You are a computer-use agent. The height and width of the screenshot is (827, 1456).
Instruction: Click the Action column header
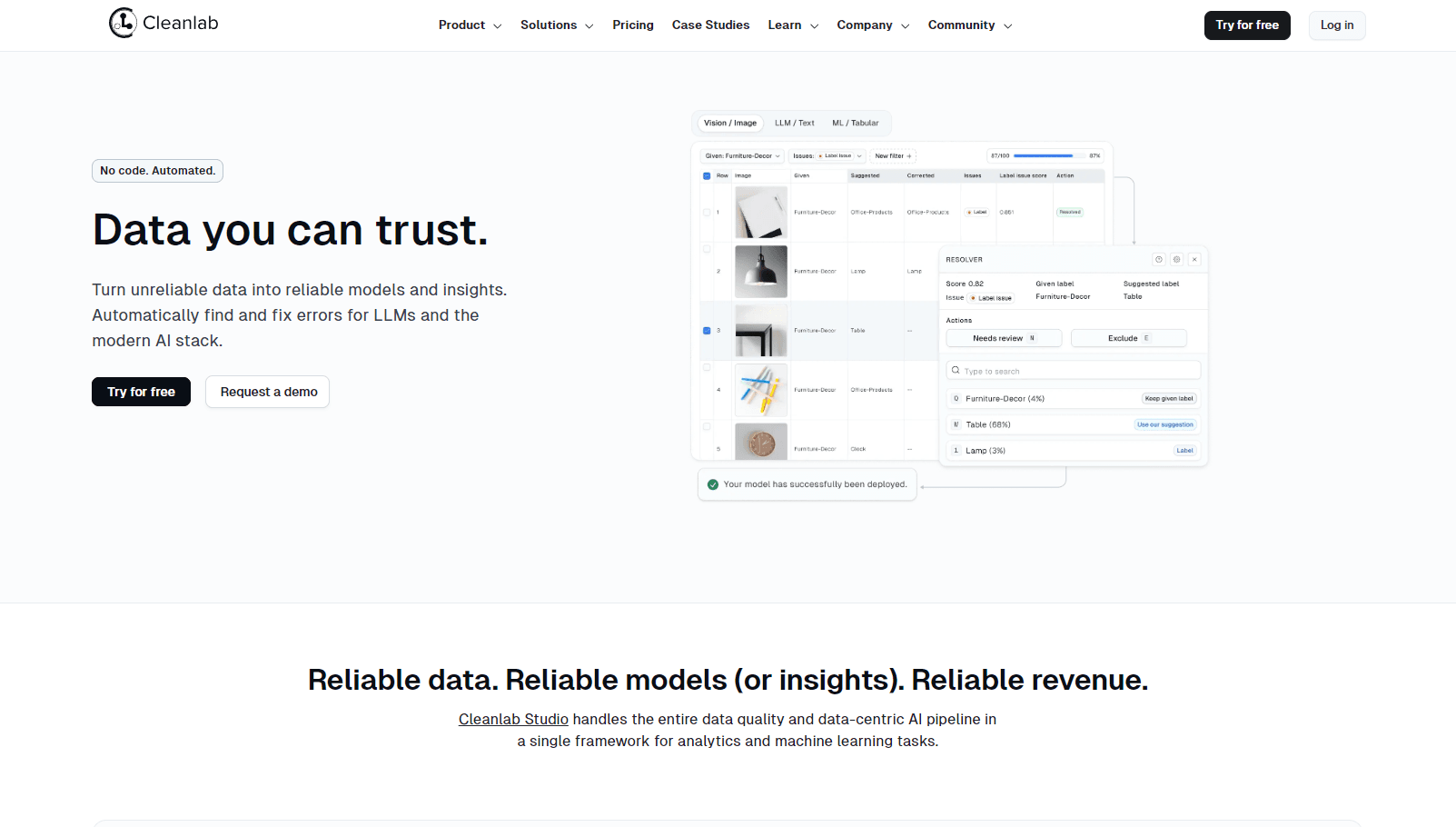[x=1065, y=176]
